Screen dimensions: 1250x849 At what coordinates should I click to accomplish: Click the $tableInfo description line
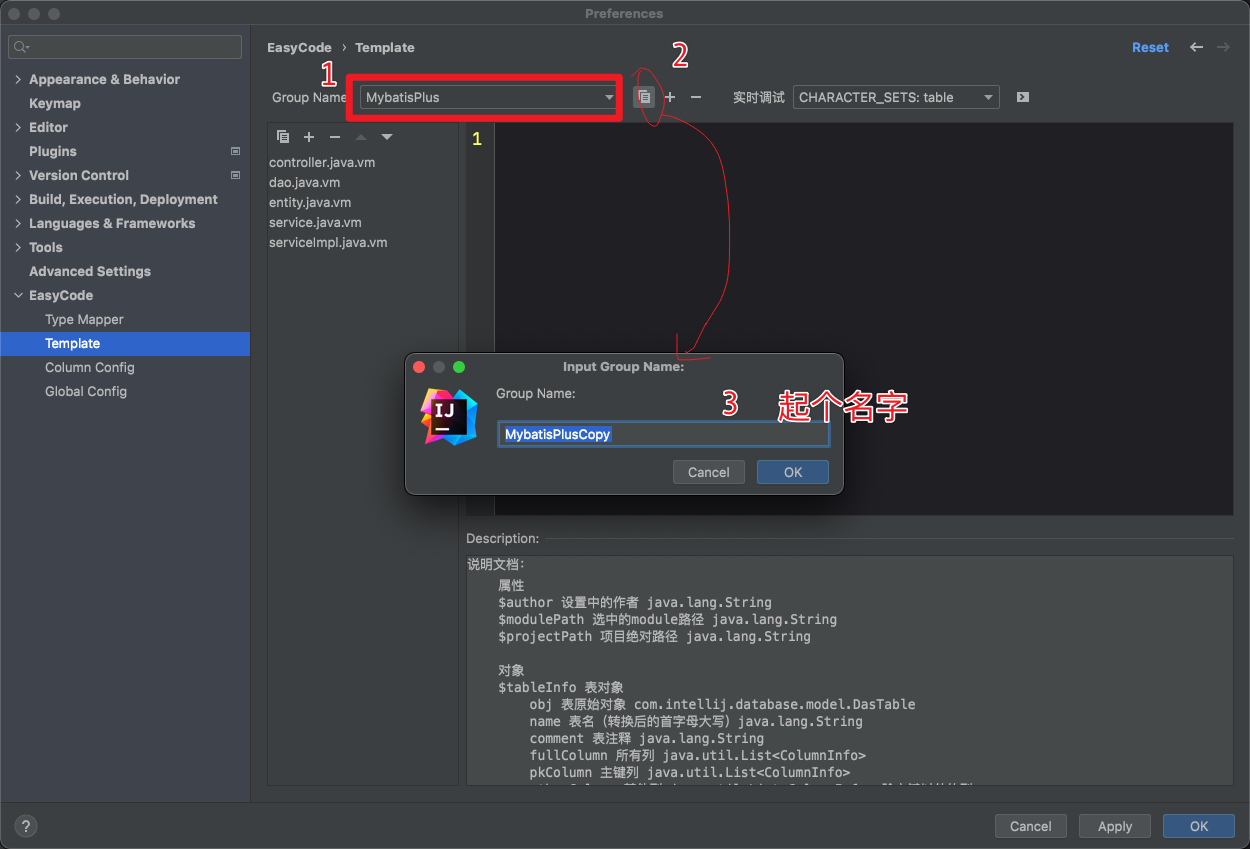pyautogui.click(x=561, y=687)
